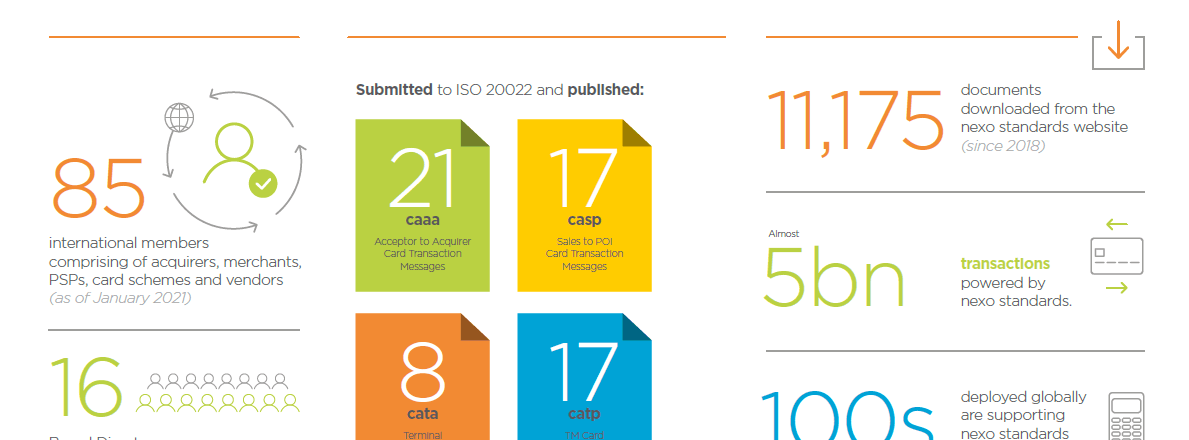Click 'Submitted to ISO 20022 and published:' heading
Screen dimensions: 1189x440
[x=500, y=90]
